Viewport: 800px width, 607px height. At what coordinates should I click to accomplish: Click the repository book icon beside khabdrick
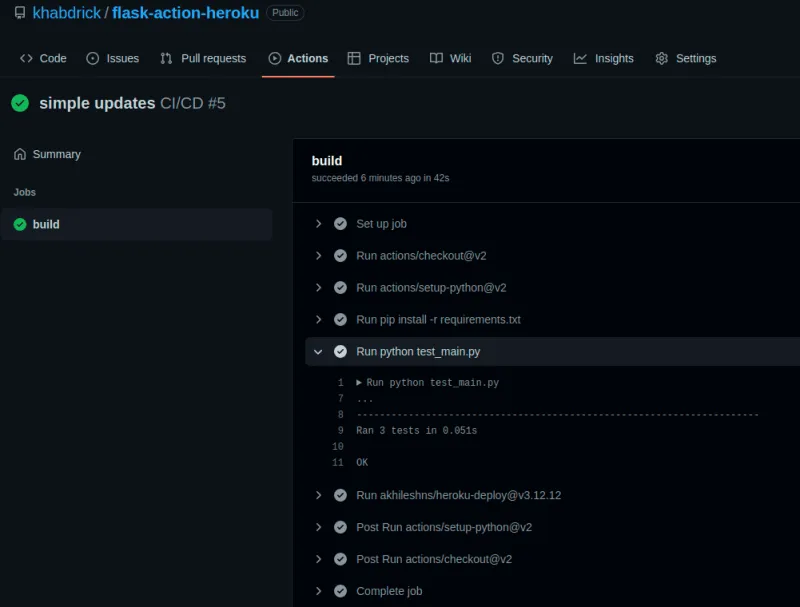20,13
